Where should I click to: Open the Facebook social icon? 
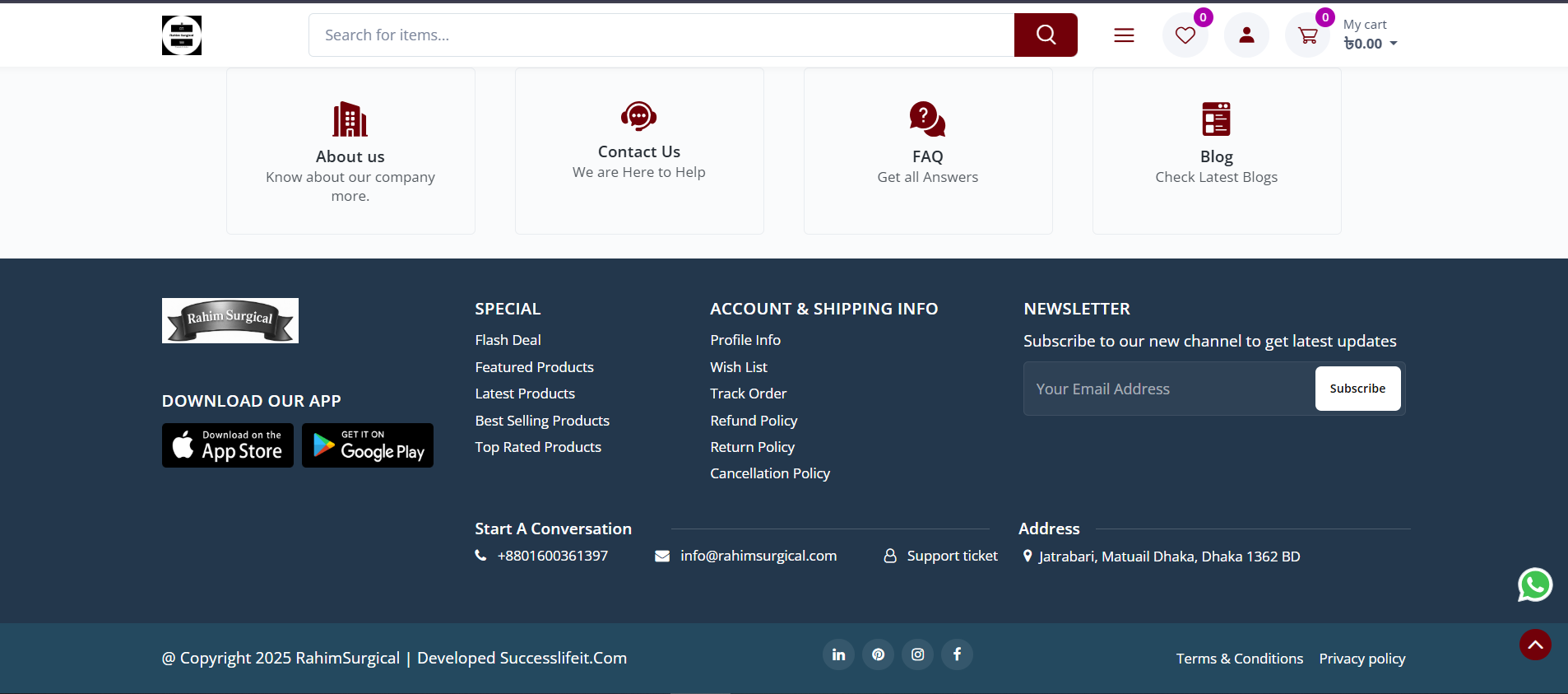957,654
